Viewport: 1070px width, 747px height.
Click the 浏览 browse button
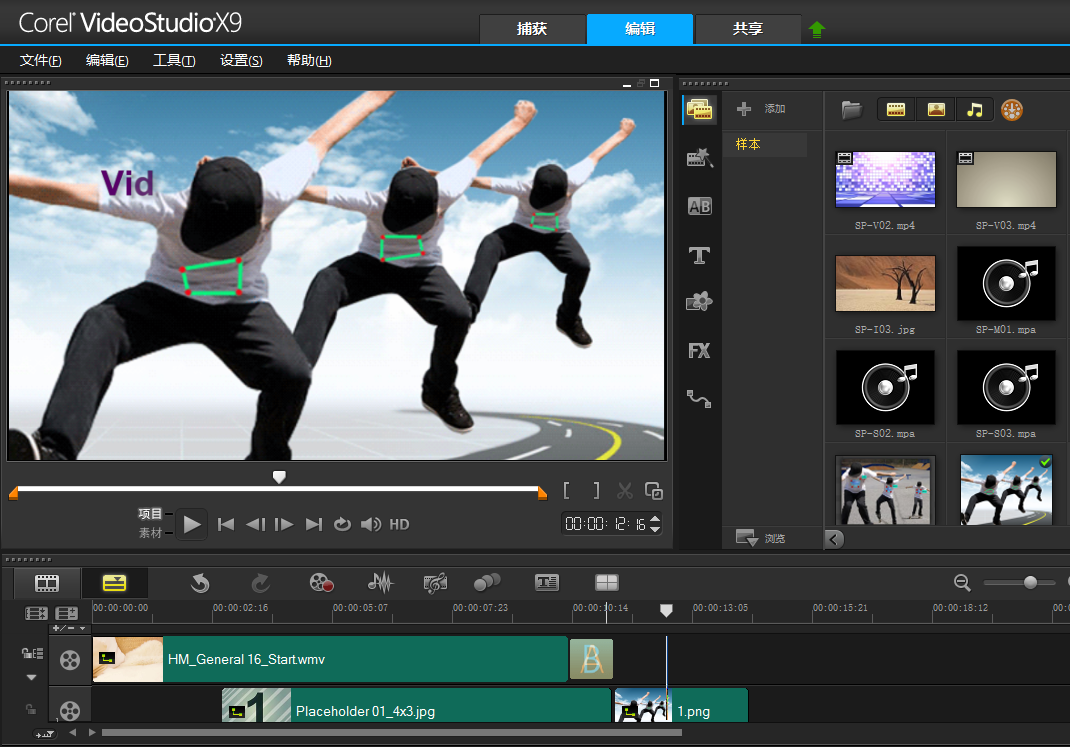pyautogui.click(x=762, y=538)
